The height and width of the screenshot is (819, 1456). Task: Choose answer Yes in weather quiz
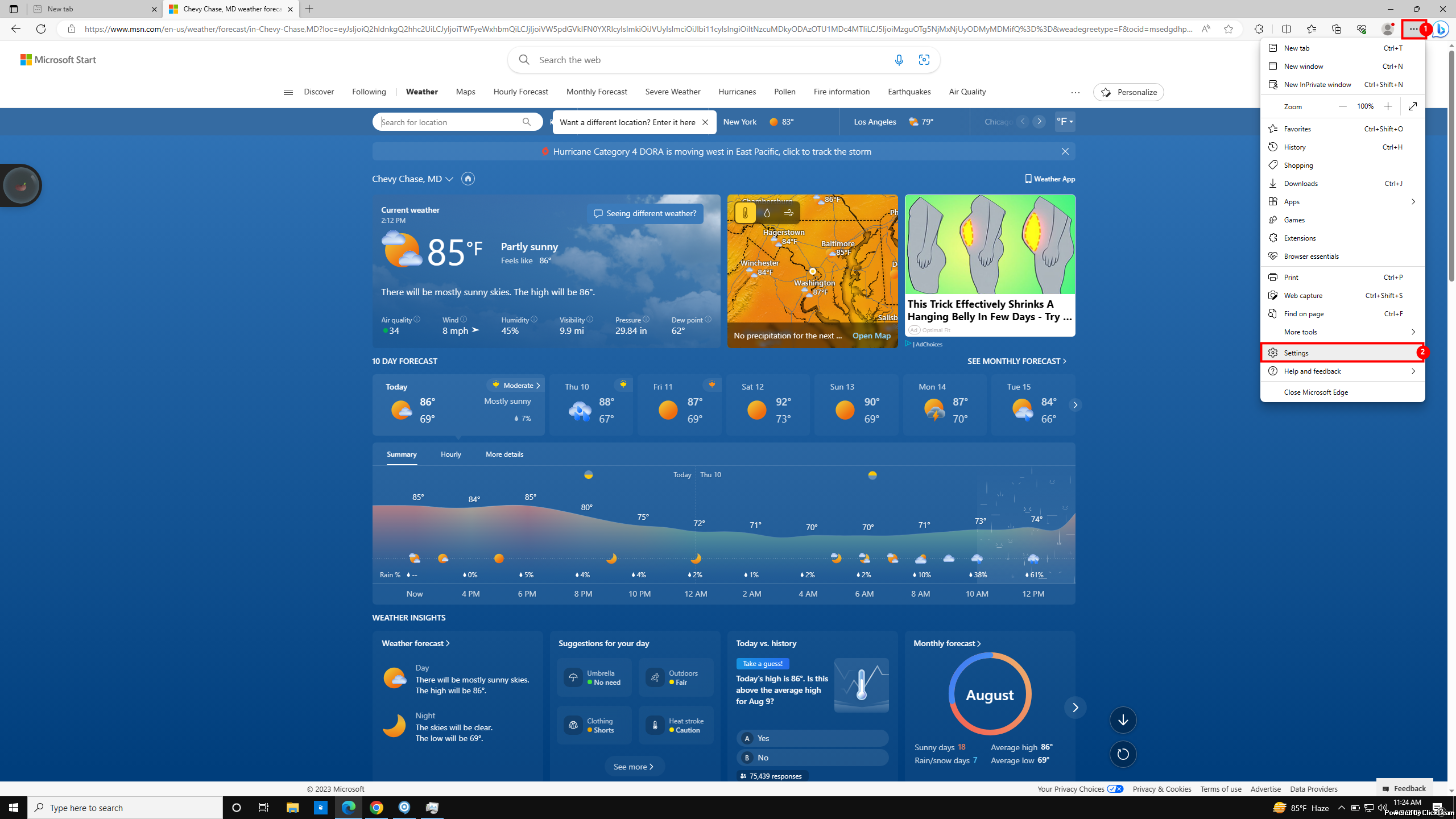coord(812,738)
